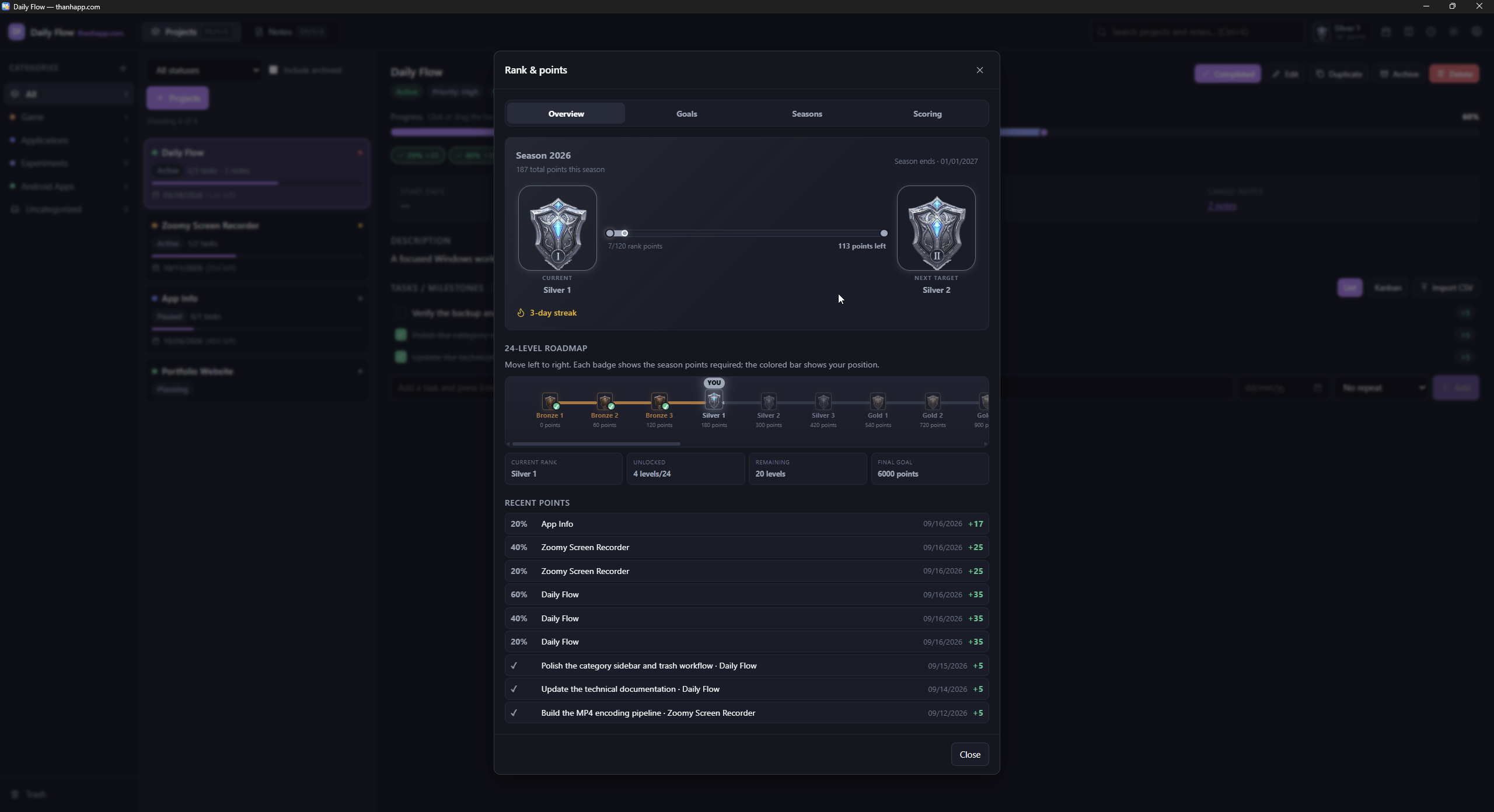Select the Gold 1 roadmap badge
This screenshot has height=812, width=1494.
pyautogui.click(x=878, y=401)
